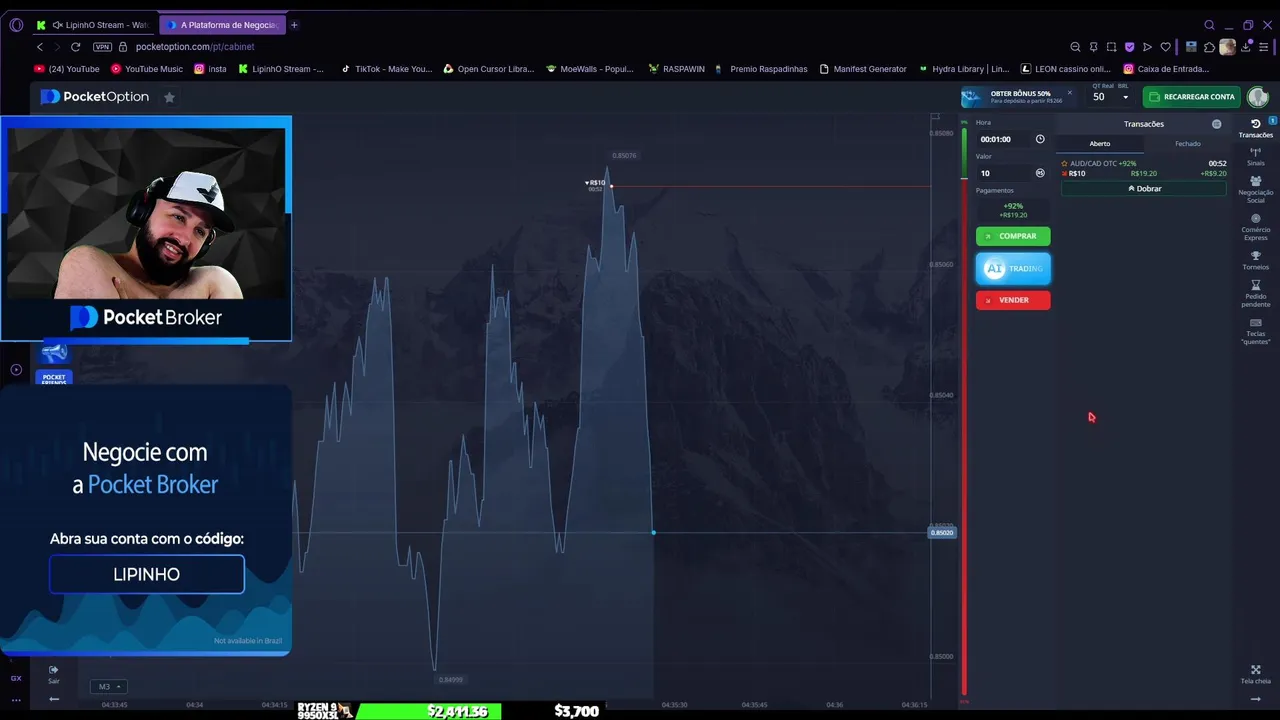Click the AI Trading button
The image size is (1280, 720).
pos(1013,268)
